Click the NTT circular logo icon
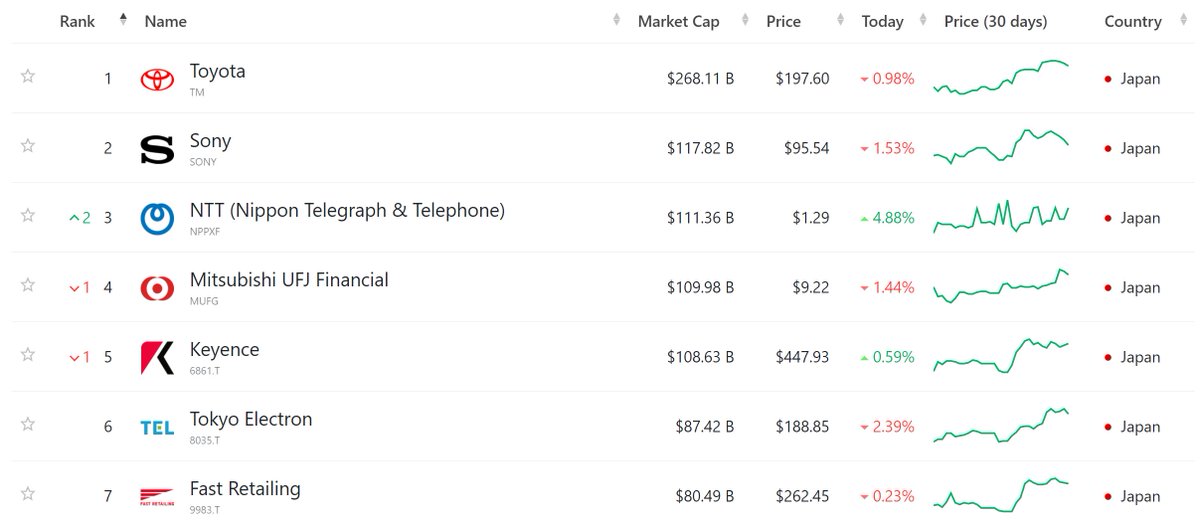1200x528 pixels. (x=157, y=219)
